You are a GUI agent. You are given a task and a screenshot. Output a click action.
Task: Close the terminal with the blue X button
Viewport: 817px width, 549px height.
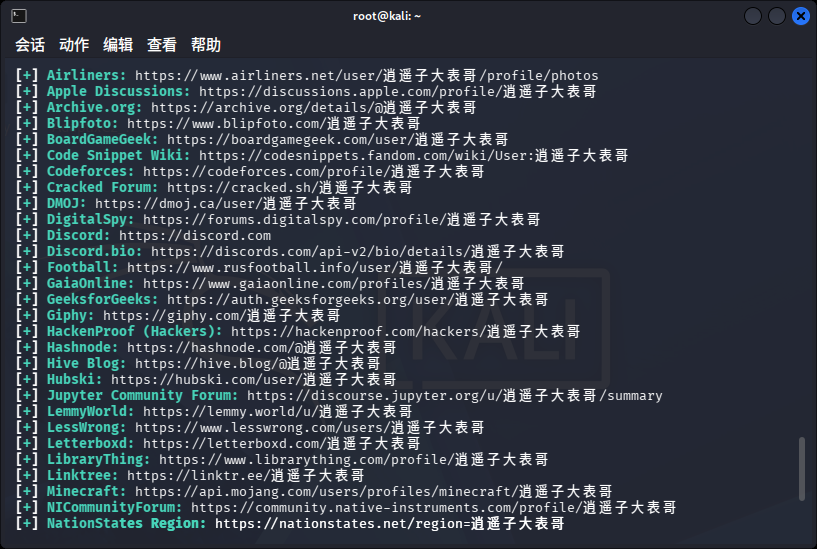tap(801, 16)
